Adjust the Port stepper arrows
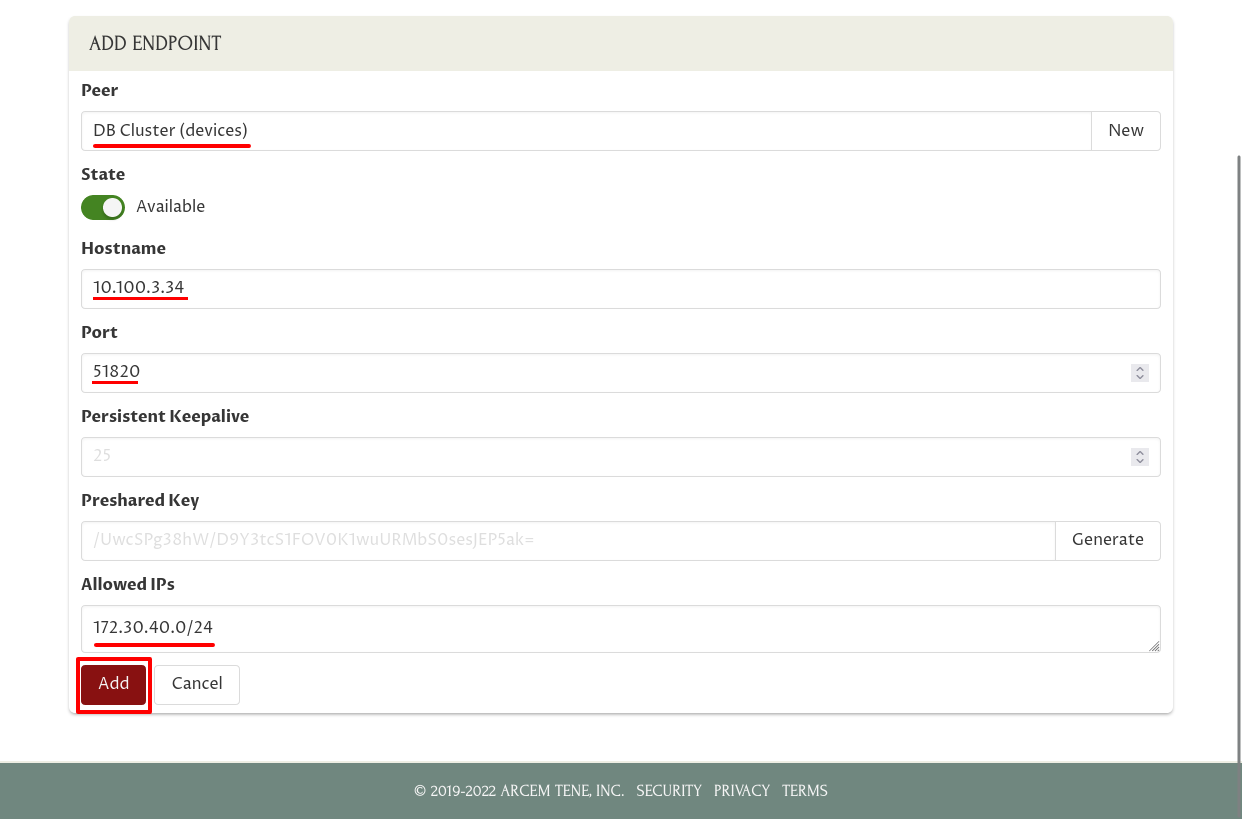The width and height of the screenshot is (1242, 819). click(1139, 373)
